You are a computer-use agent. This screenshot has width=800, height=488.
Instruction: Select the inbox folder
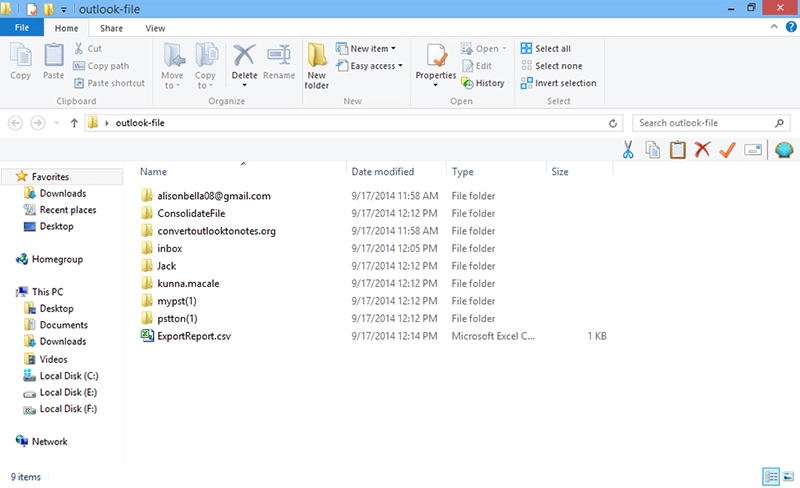(x=169, y=249)
